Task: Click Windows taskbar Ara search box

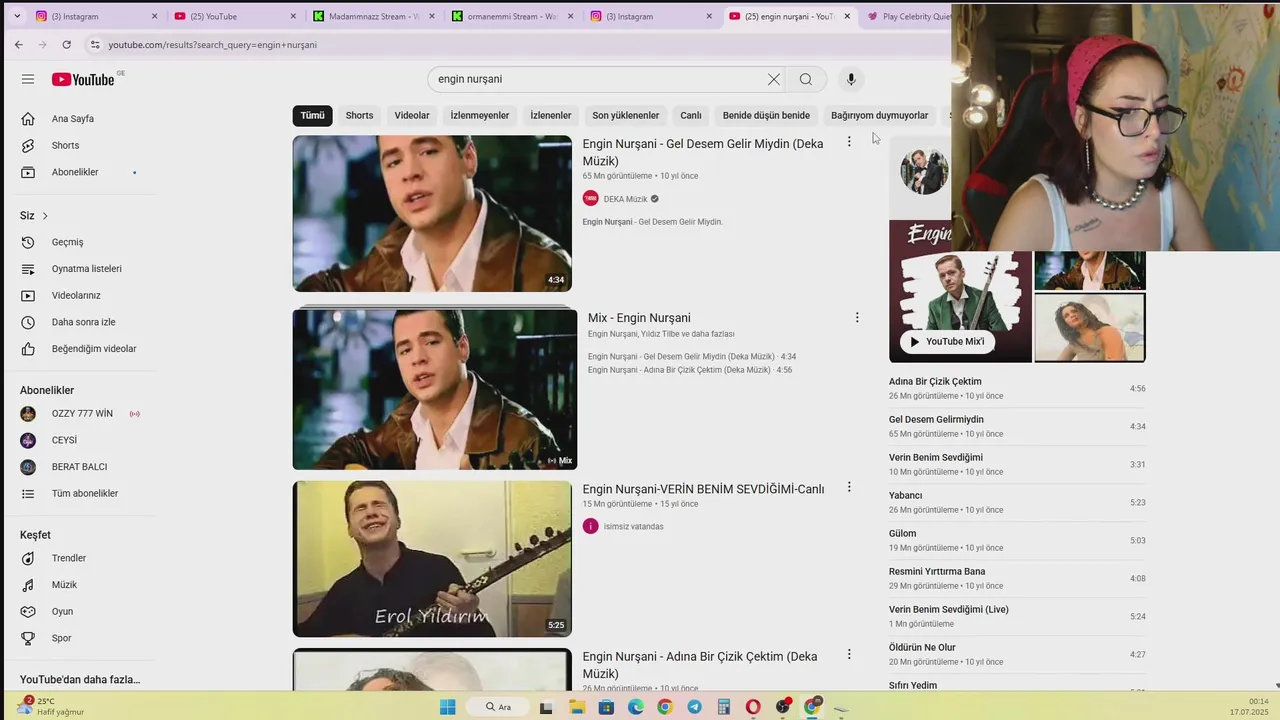Action: click(x=498, y=707)
